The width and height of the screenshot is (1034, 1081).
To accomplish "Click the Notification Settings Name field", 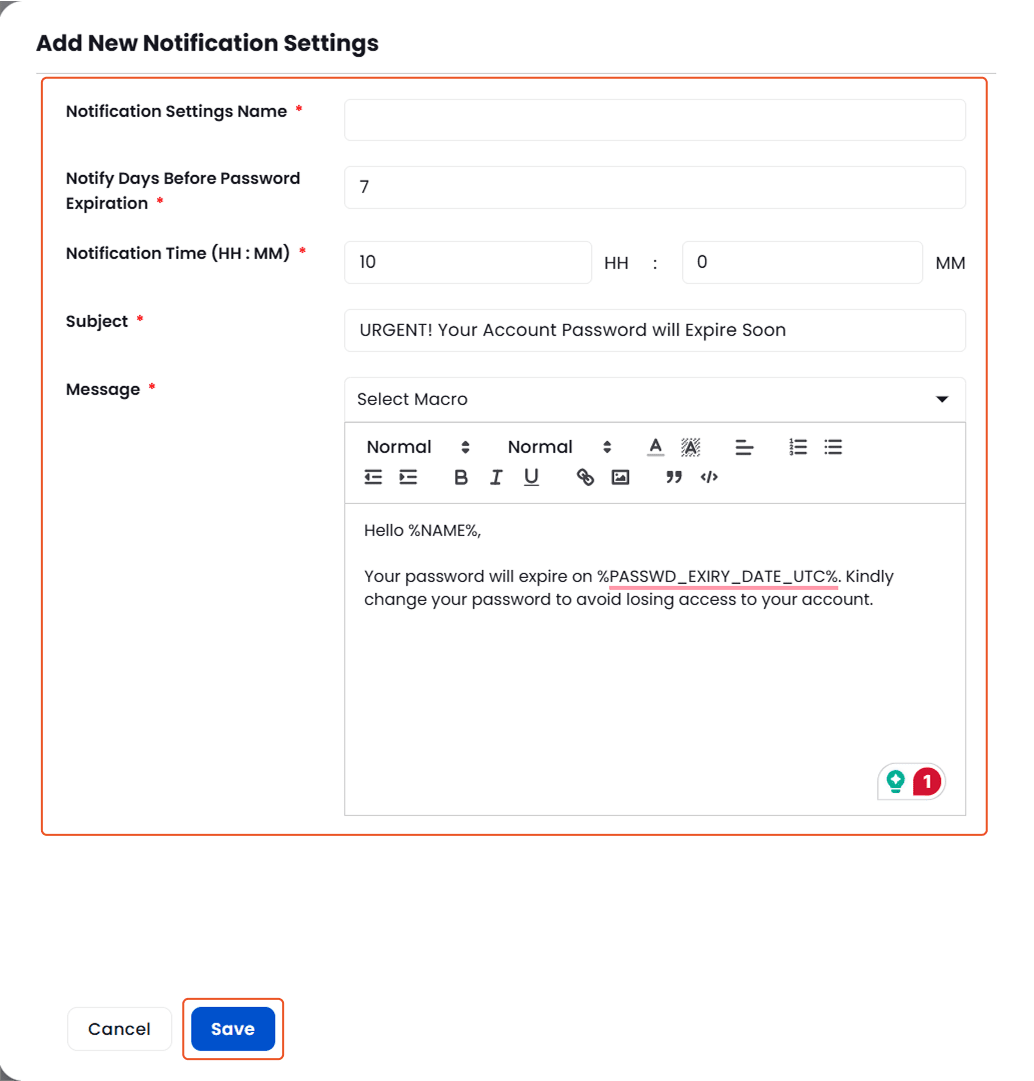I will tap(654, 119).
